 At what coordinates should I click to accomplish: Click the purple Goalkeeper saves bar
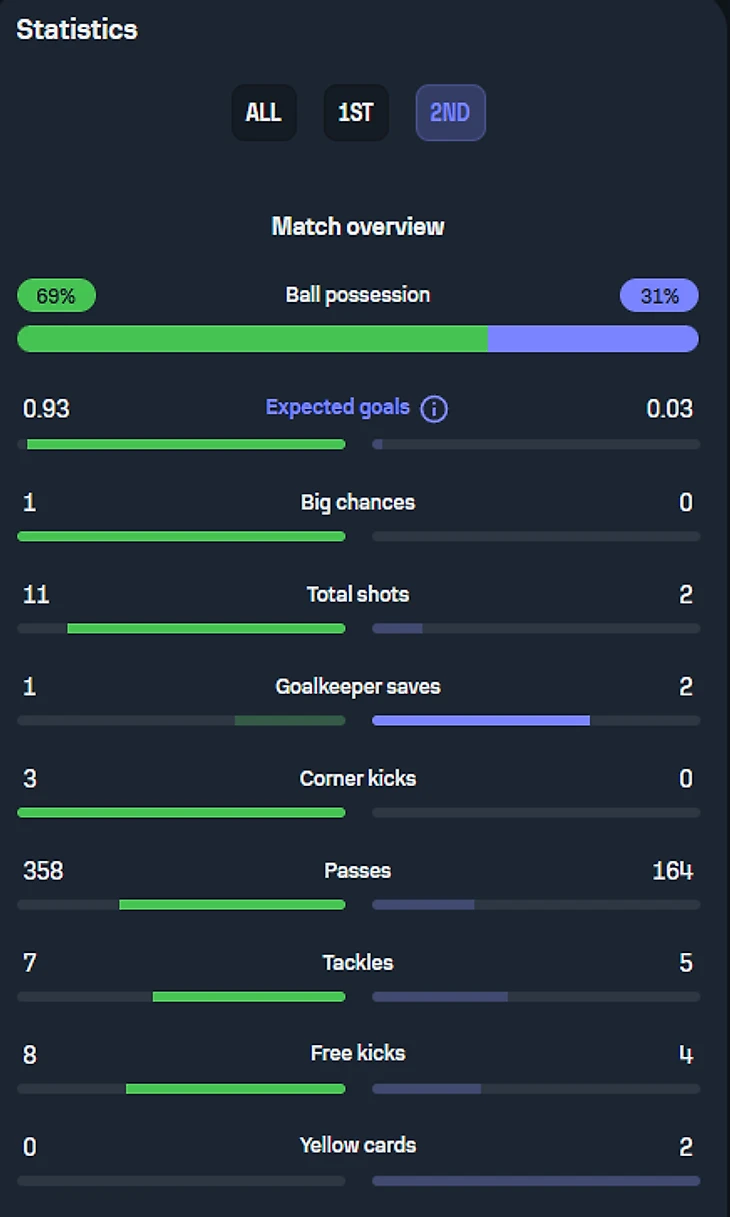coord(481,720)
